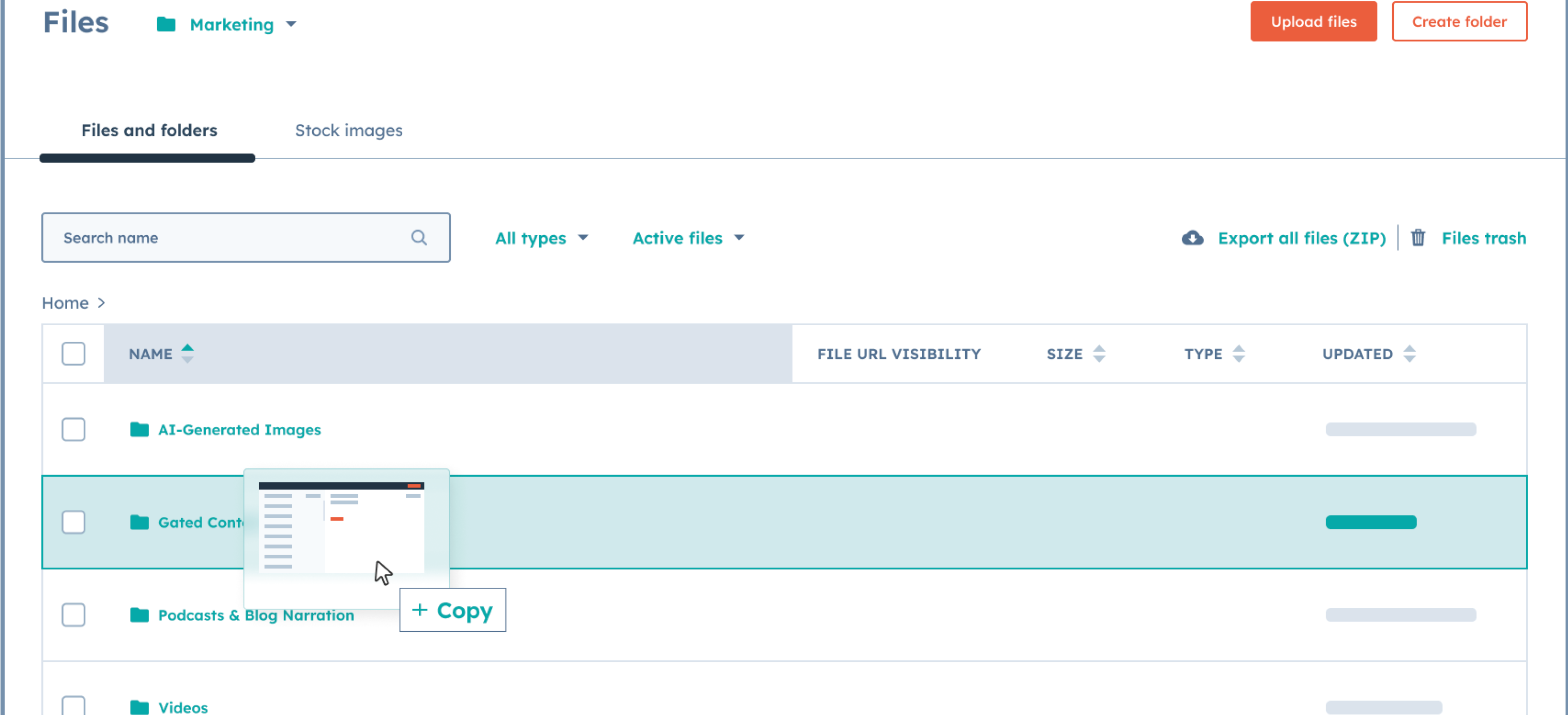The height and width of the screenshot is (715, 1568).
Task: Click the upload cloud icon
Action: coord(1193,237)
